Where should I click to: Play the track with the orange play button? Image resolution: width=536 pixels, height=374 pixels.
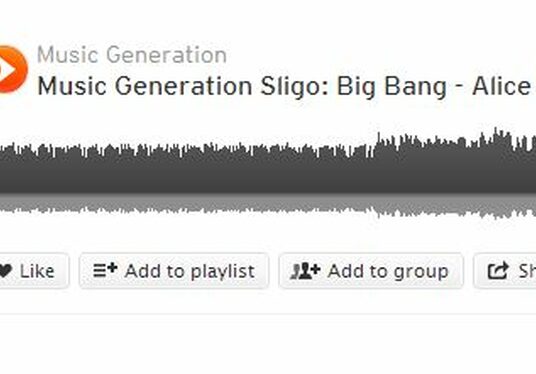coord(12,69)
